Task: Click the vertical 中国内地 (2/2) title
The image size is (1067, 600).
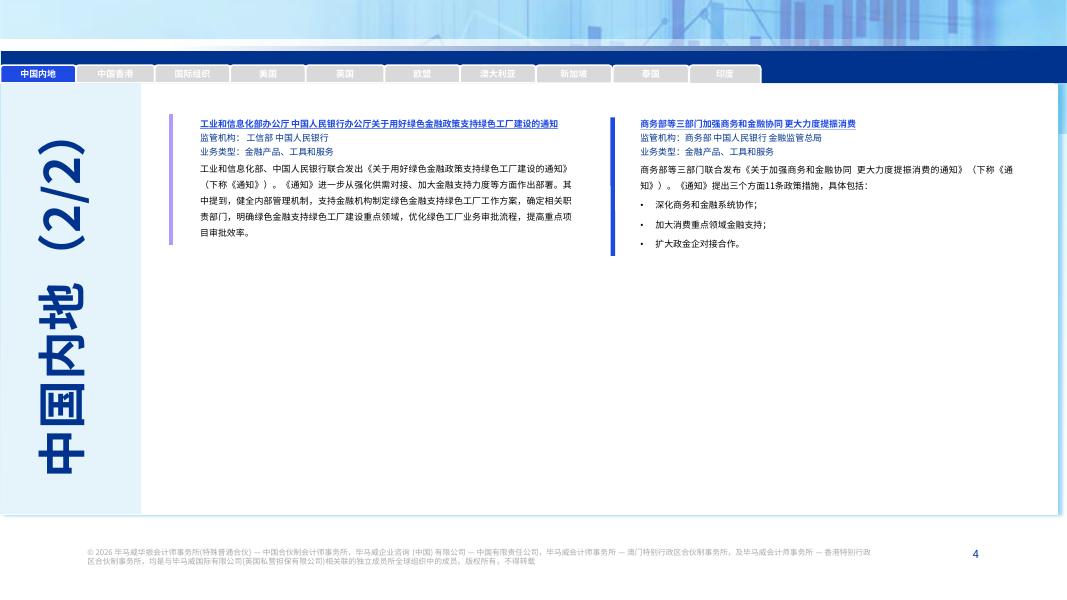Action: click(x=72, y=305)
